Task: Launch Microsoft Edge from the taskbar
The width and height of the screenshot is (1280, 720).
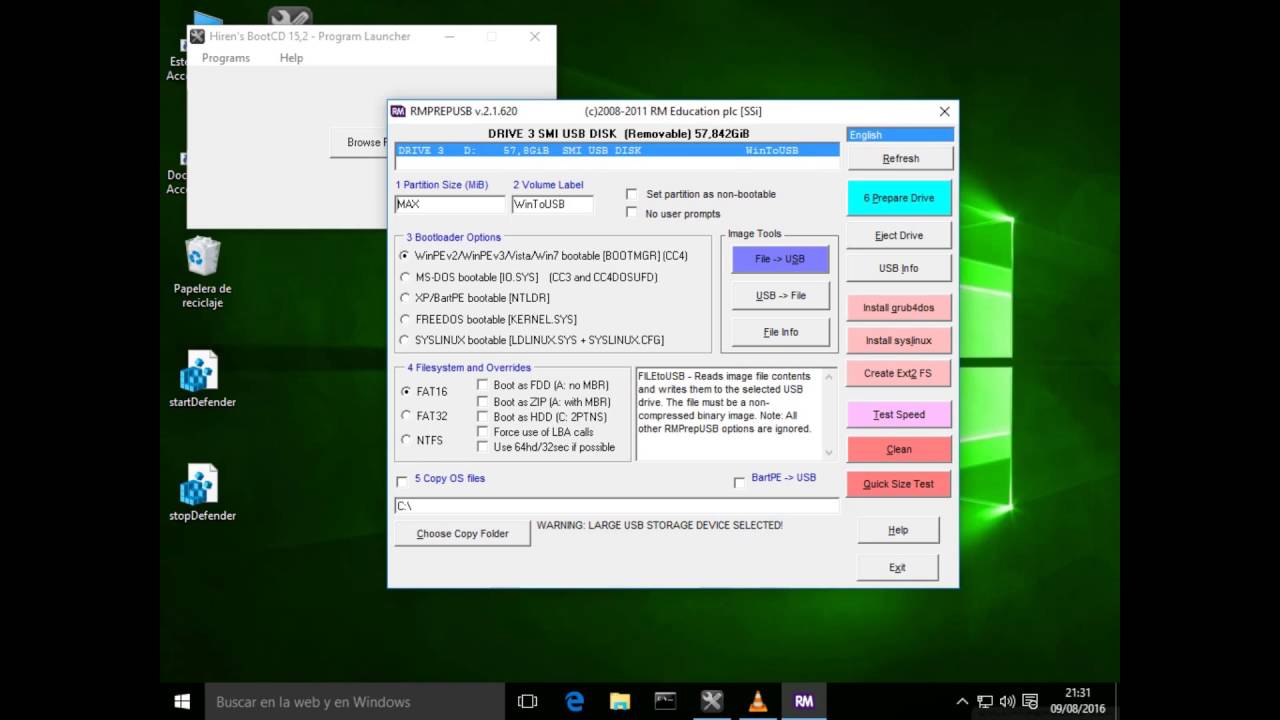Action: pos(574,702)
